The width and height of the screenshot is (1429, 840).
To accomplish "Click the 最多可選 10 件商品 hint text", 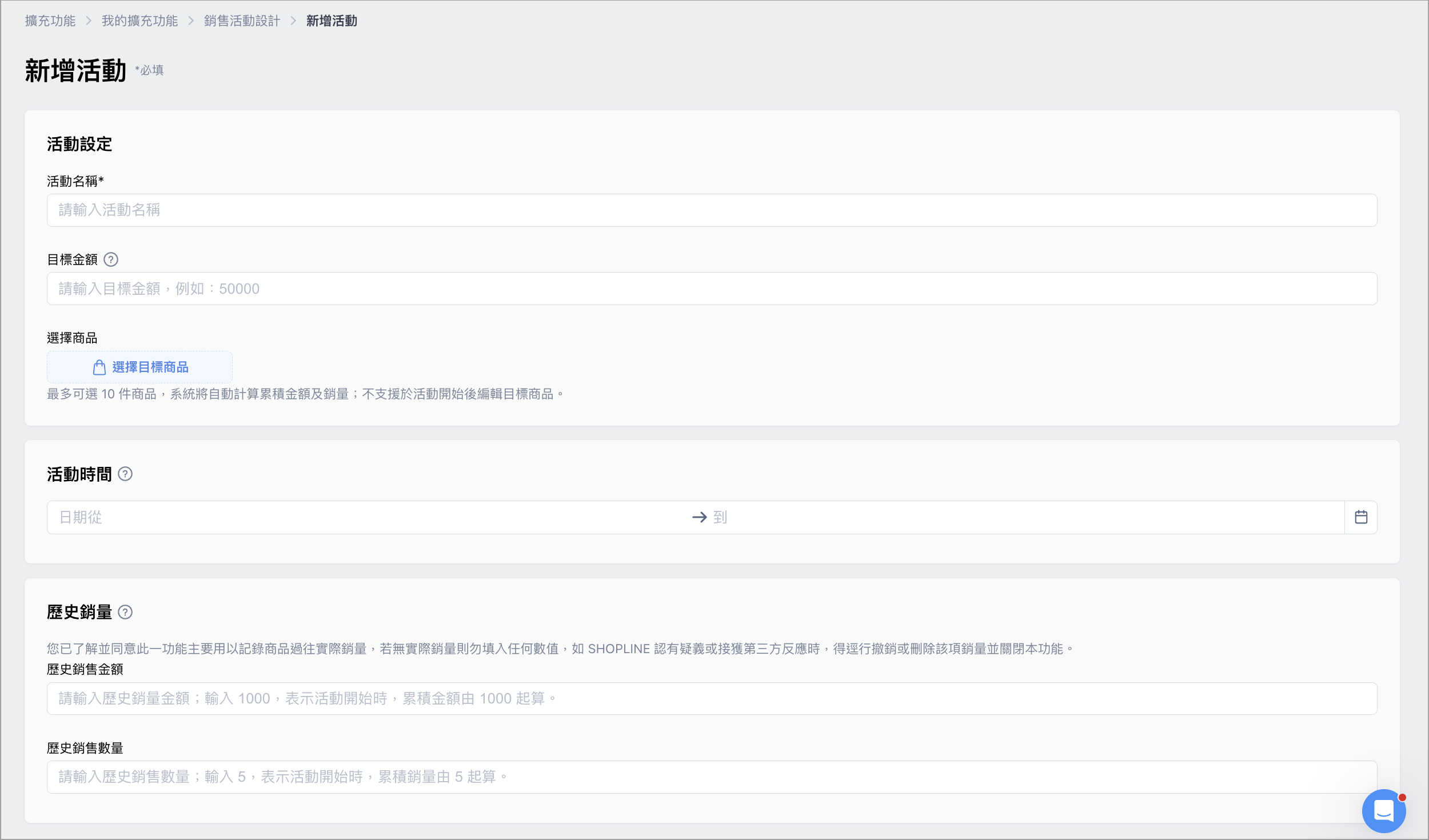I will click(306, 394).
